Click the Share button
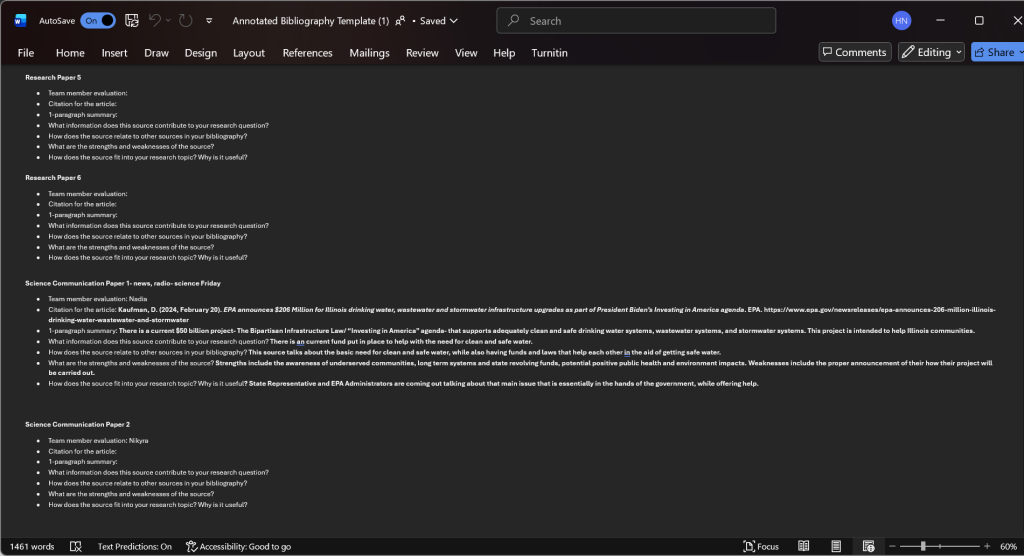1024x556 pixels. coord(996,52)
